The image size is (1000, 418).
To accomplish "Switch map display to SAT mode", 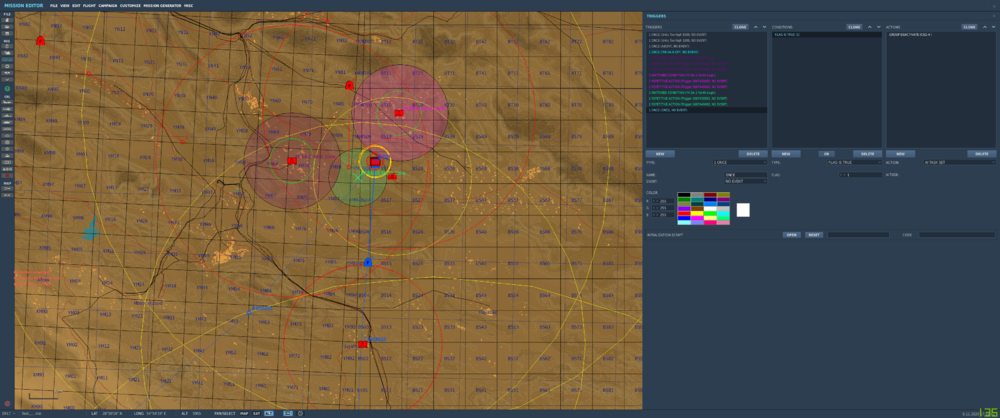I will pyautogui.click(x=256, y=412).
